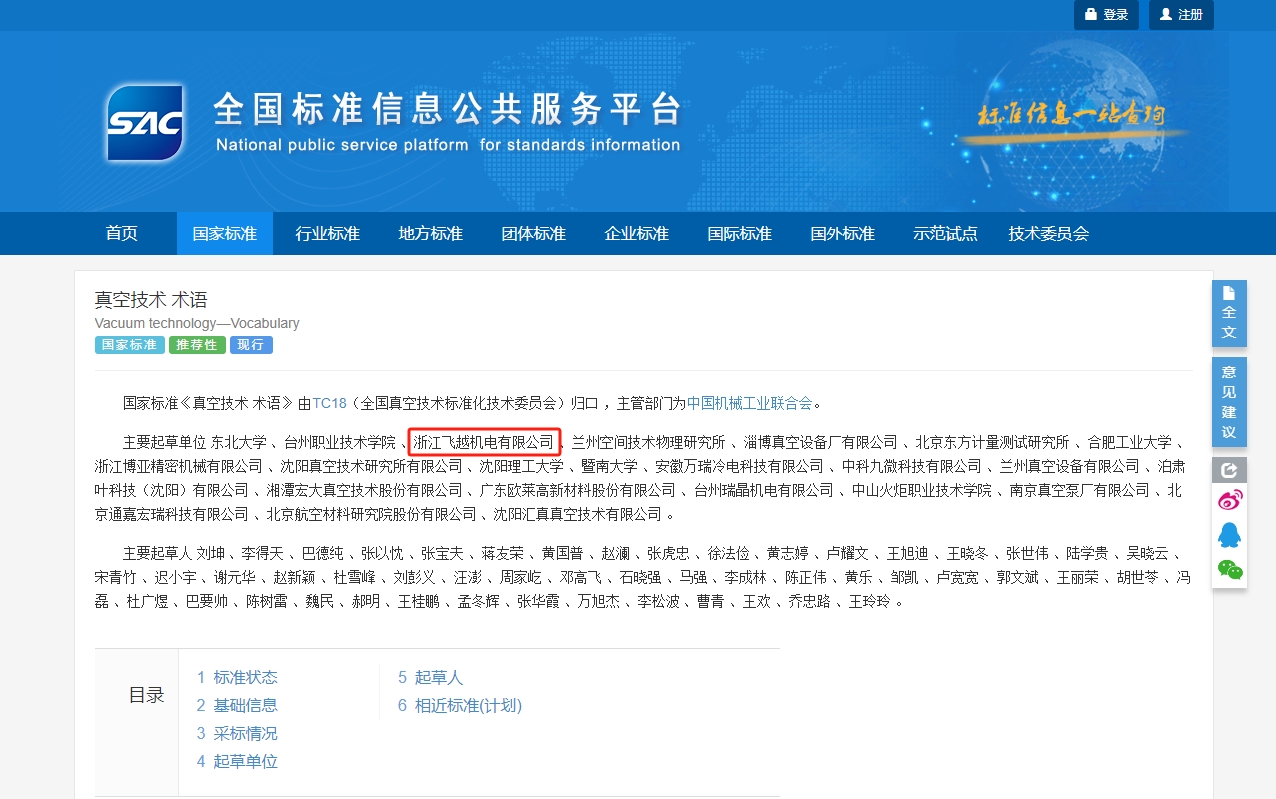This screenshot has width=1276, height=799.
Task: Click the highlighted 浙江飞越机电有限公司 text
Action: (x=483, y=442)
